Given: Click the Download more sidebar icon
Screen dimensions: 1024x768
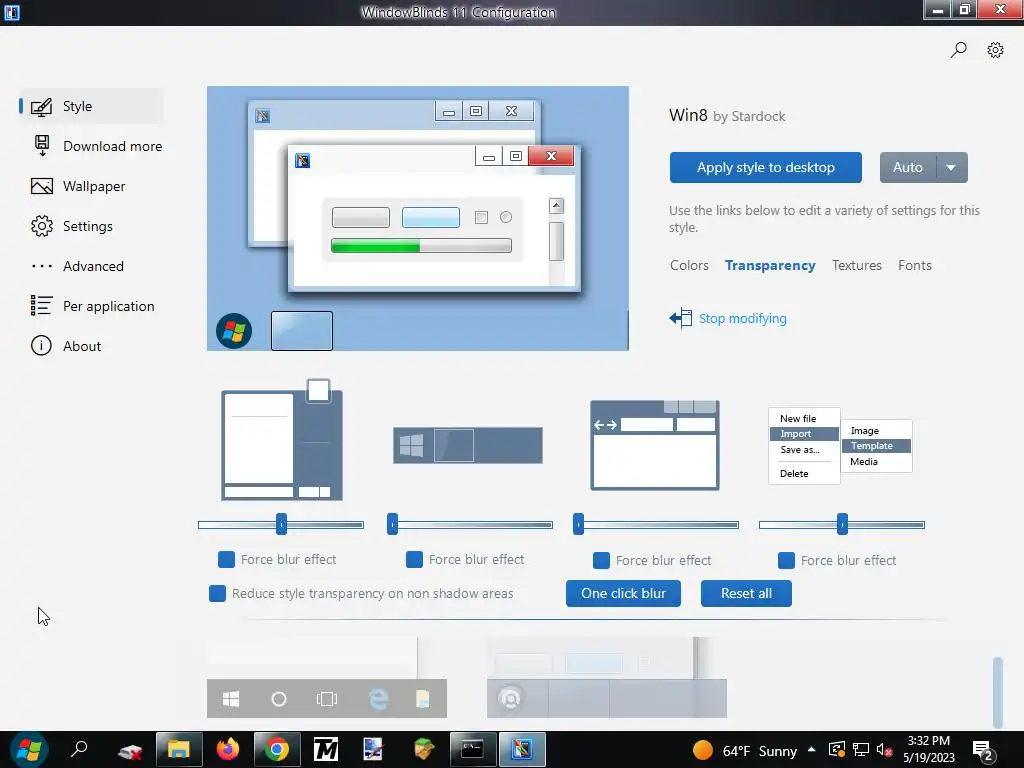Looking at the screenshot, I should [x=42, y=146].
